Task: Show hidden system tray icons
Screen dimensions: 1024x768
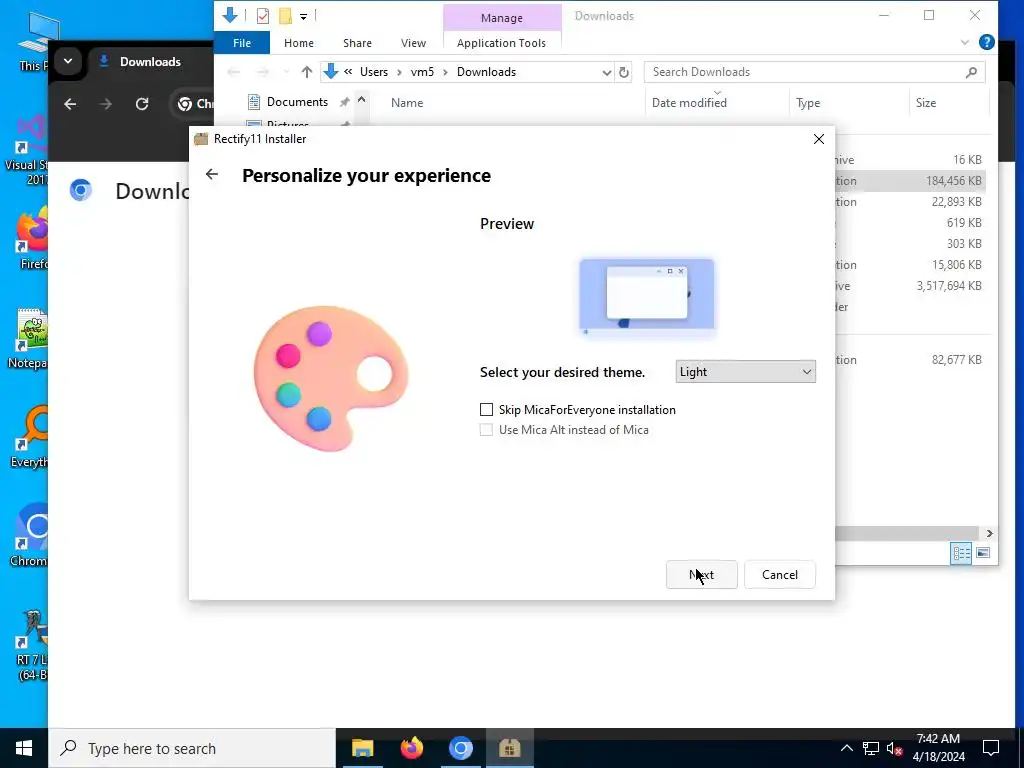Action: point(846,748)
